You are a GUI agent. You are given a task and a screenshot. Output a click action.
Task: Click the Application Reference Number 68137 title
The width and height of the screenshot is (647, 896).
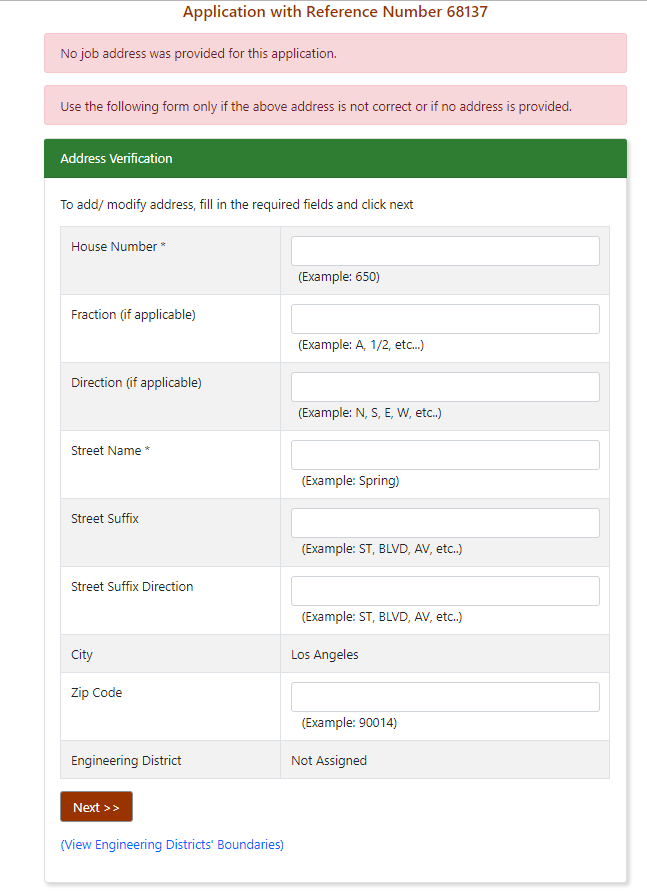coord(335,12)
